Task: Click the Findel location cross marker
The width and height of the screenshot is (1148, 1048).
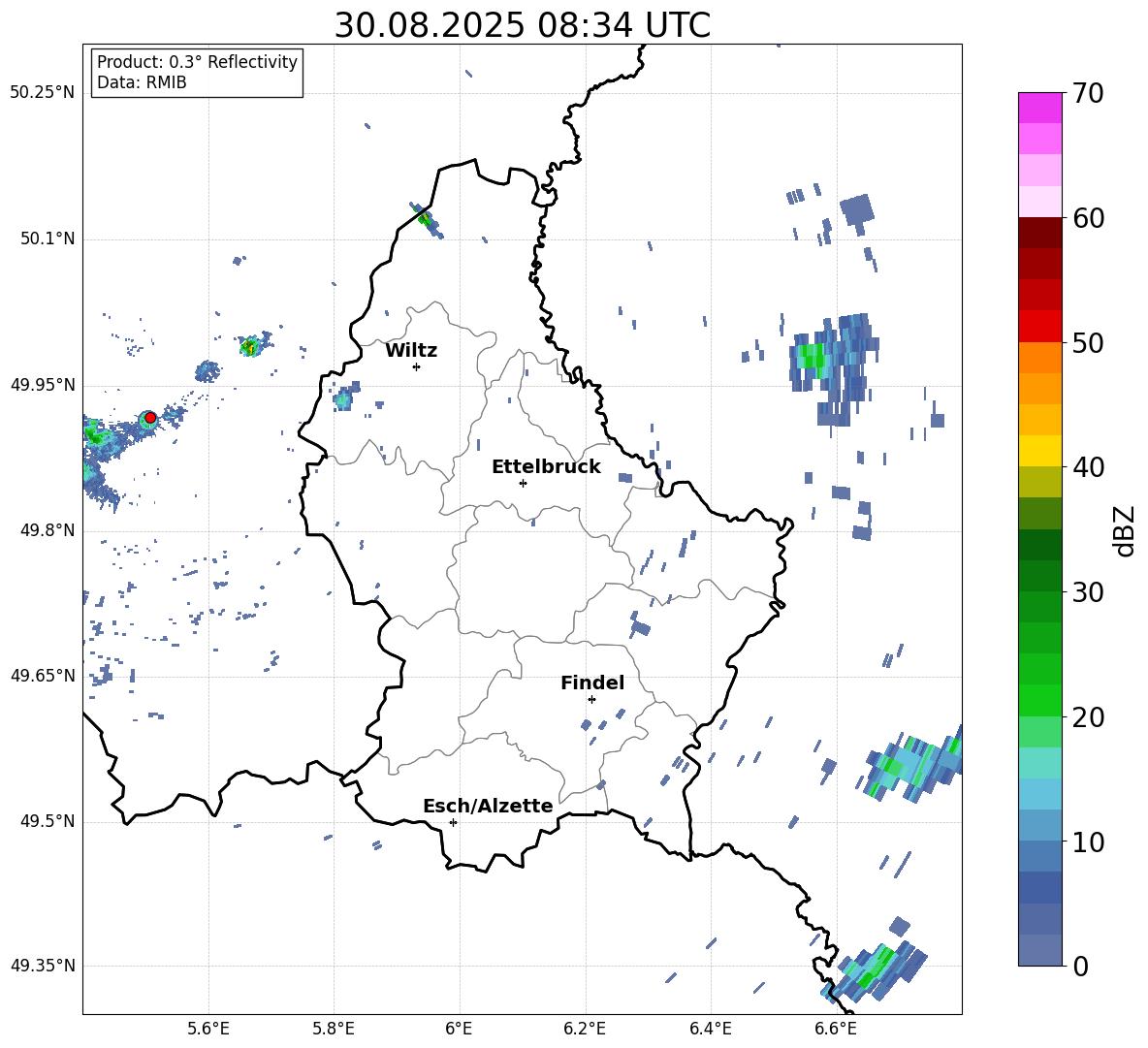Action: point(591,700)
